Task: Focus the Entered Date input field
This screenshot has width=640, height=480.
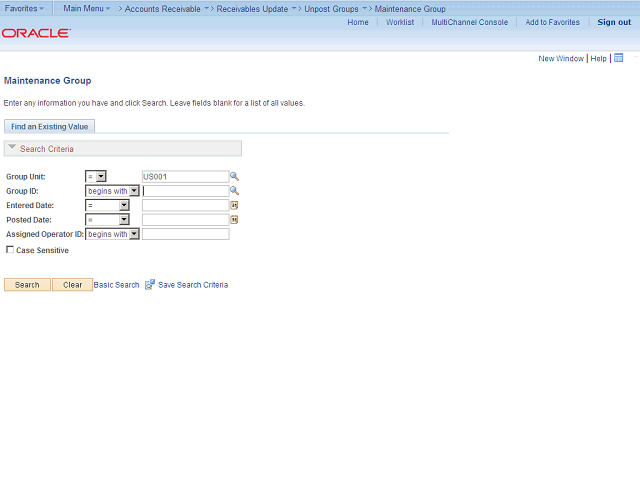Action: [x=185, y=205]
